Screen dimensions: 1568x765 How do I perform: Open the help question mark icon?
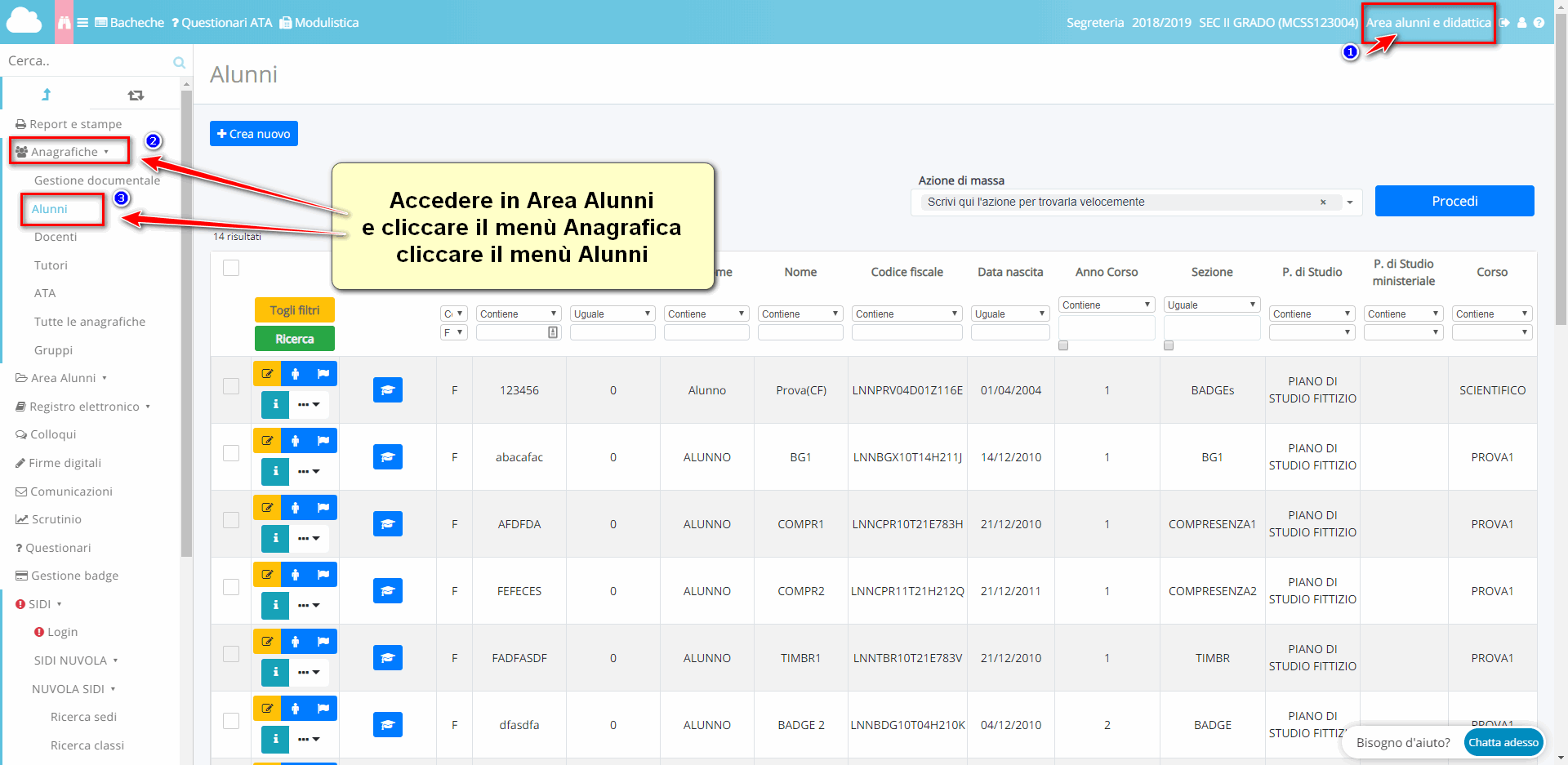(1539, 23)
